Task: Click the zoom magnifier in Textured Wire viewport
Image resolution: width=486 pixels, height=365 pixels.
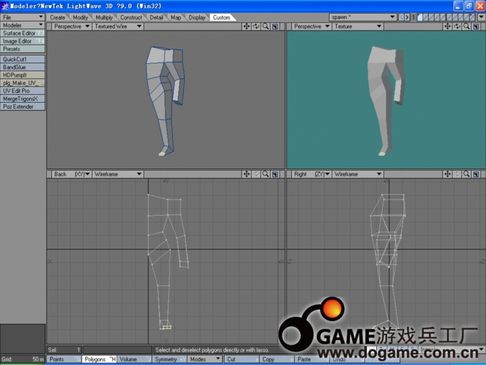Action: point(265,26)
